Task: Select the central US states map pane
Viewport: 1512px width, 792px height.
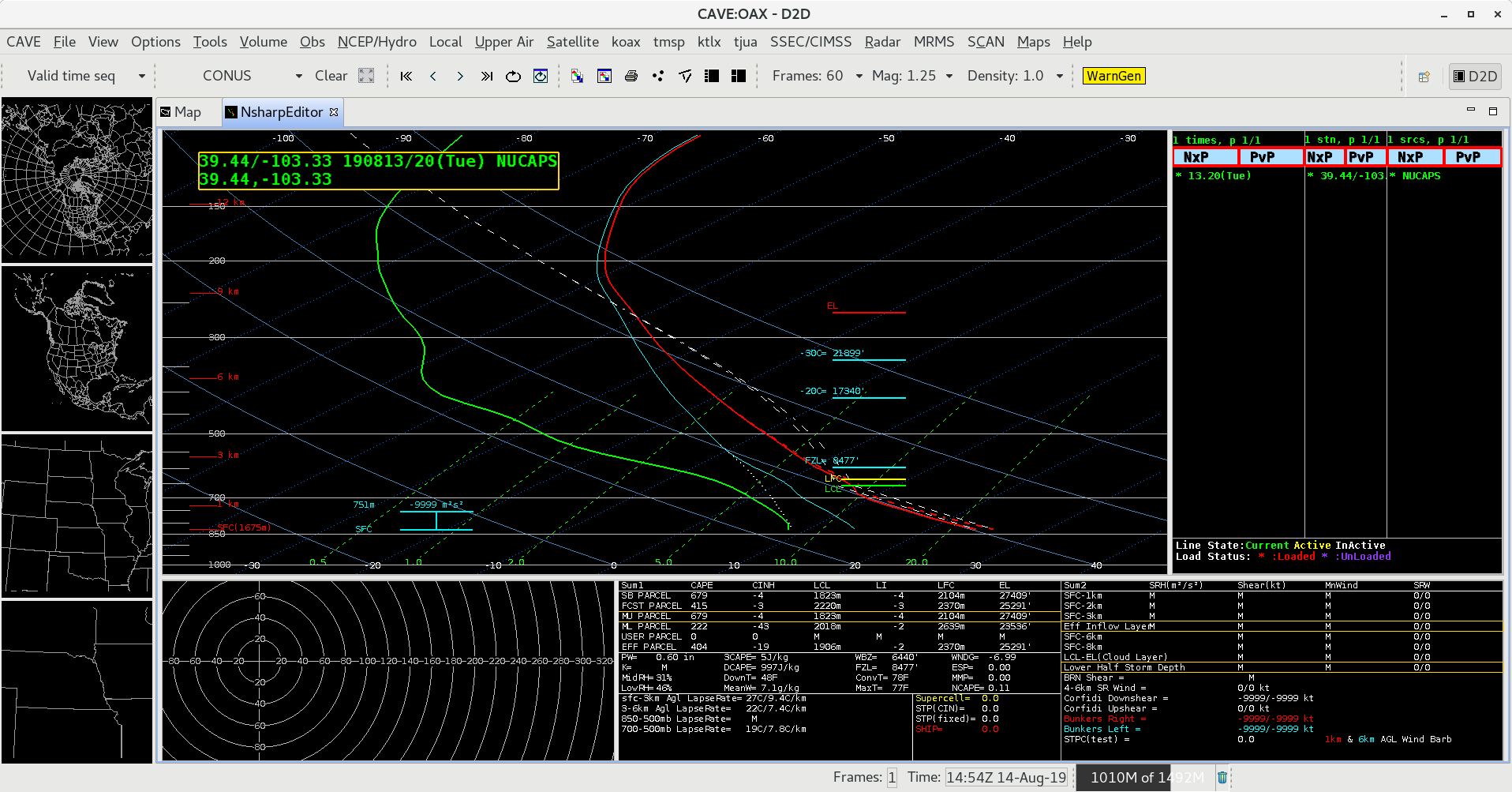Action: (x=77, y=516)
